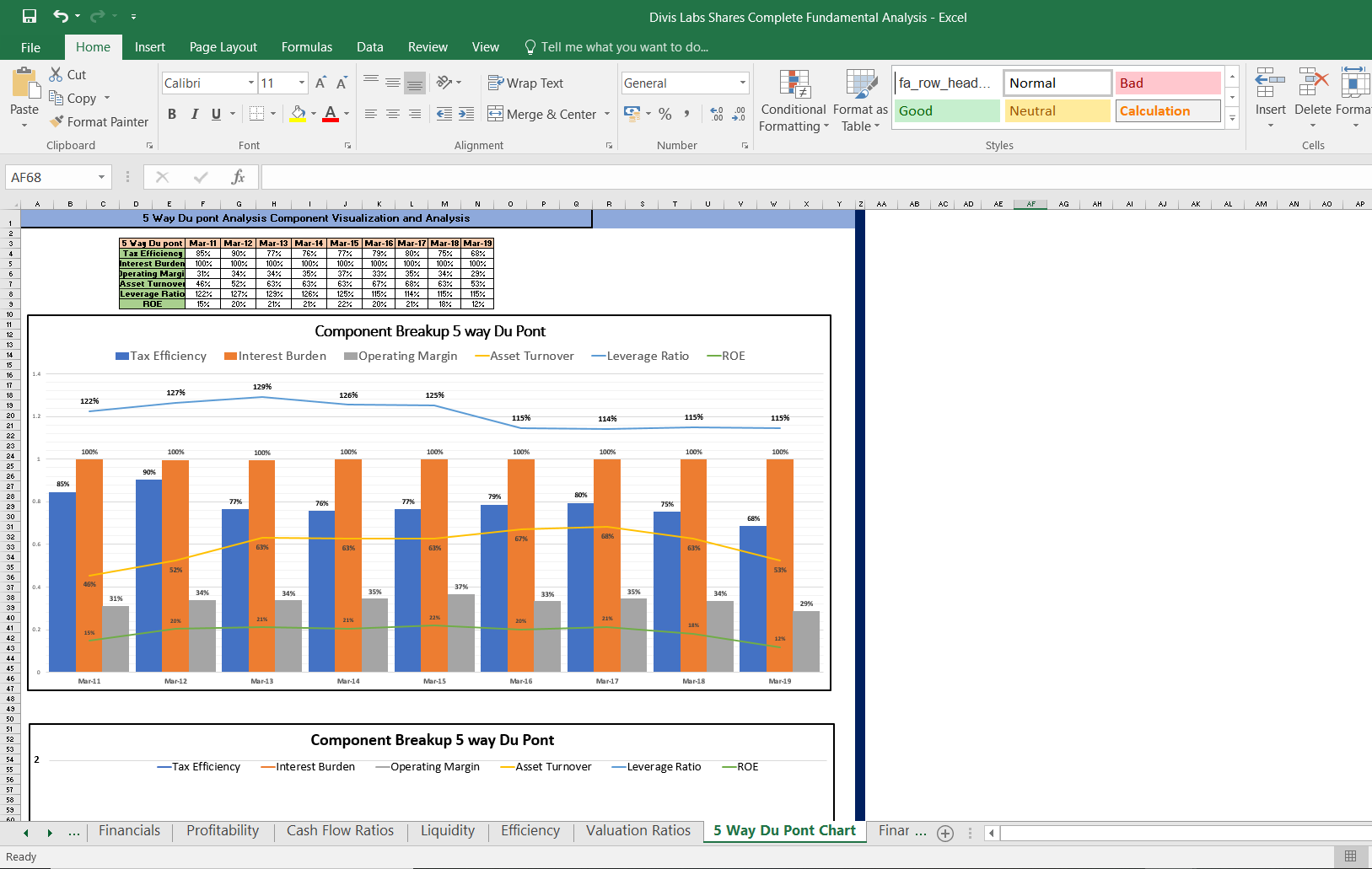The height and width of the screenshot is (869, 1372).
Task: Apply the Good cell style
Action: (947, 110)
